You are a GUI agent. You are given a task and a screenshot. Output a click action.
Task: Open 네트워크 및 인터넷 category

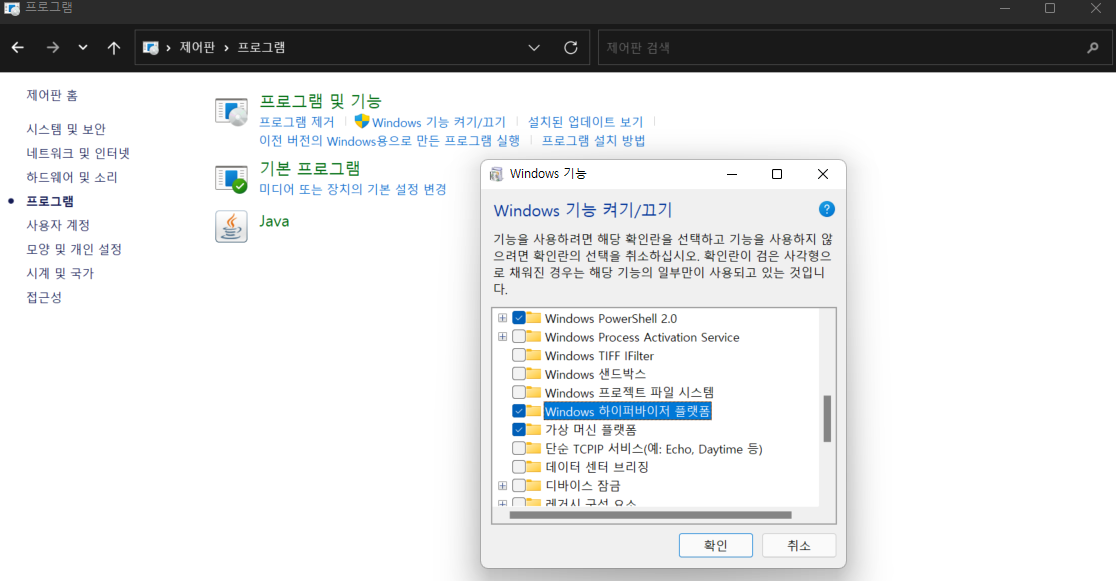point(78,153)
